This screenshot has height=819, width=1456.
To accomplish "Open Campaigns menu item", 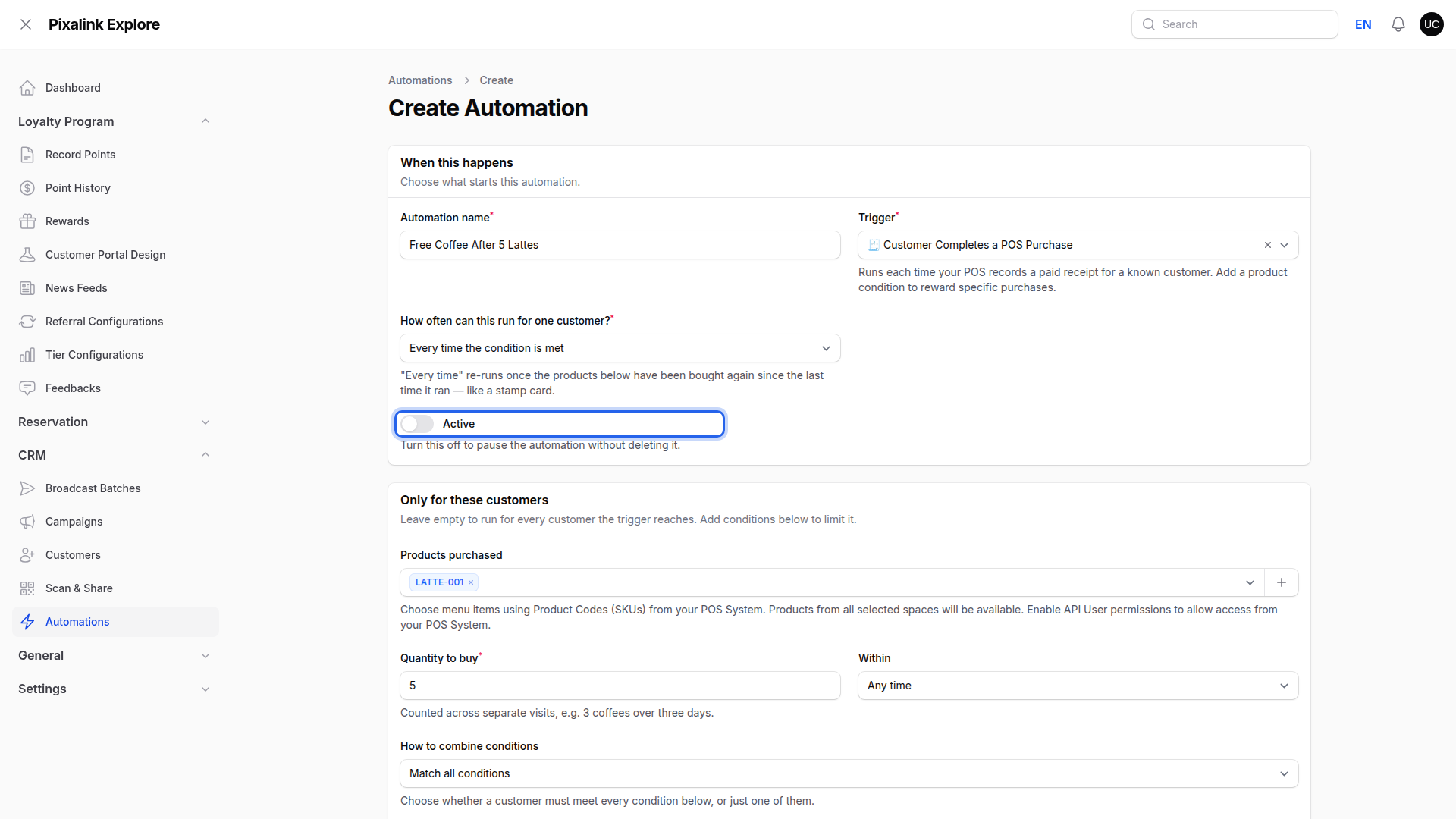I will (115, 522).
